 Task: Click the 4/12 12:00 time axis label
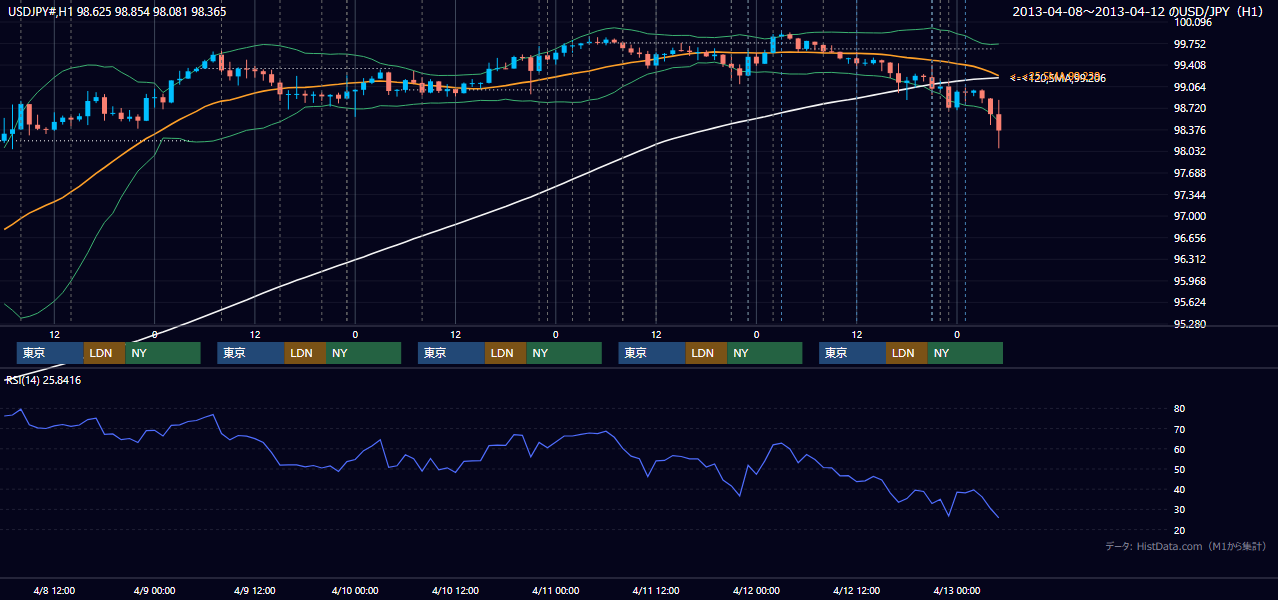pos(856,590)
